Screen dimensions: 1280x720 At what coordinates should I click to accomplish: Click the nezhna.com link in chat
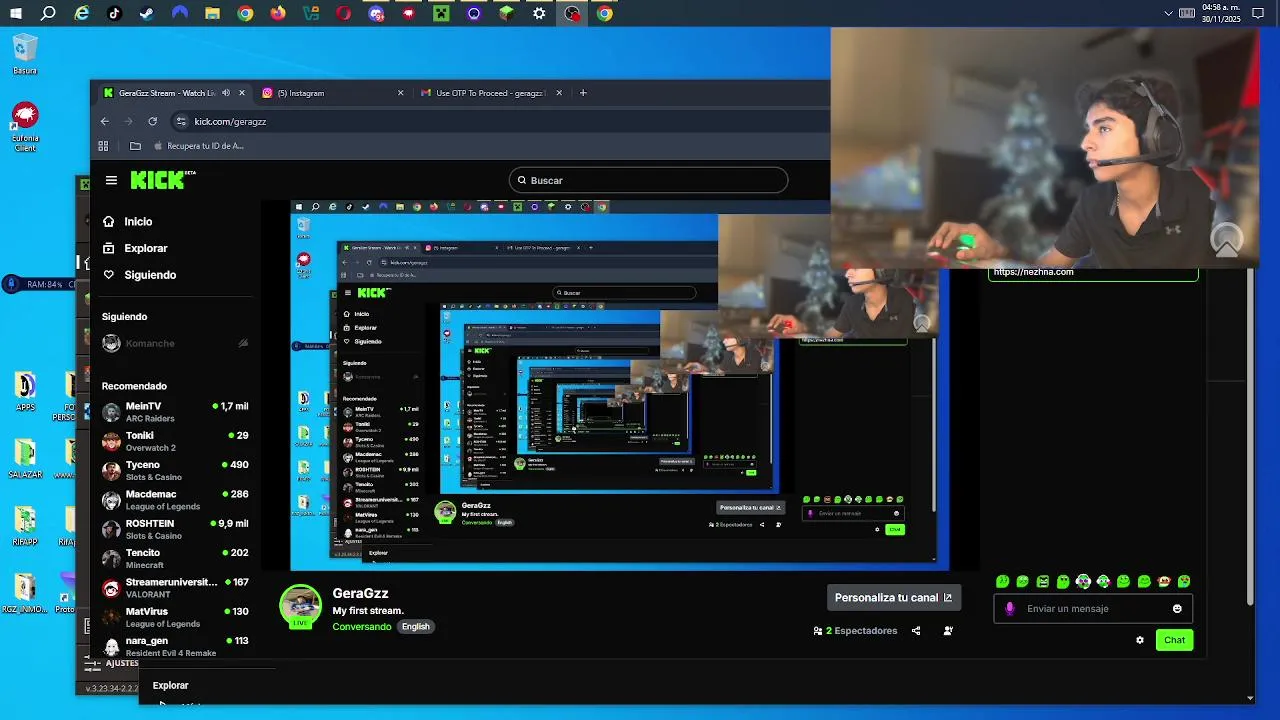pos(1034,272)
